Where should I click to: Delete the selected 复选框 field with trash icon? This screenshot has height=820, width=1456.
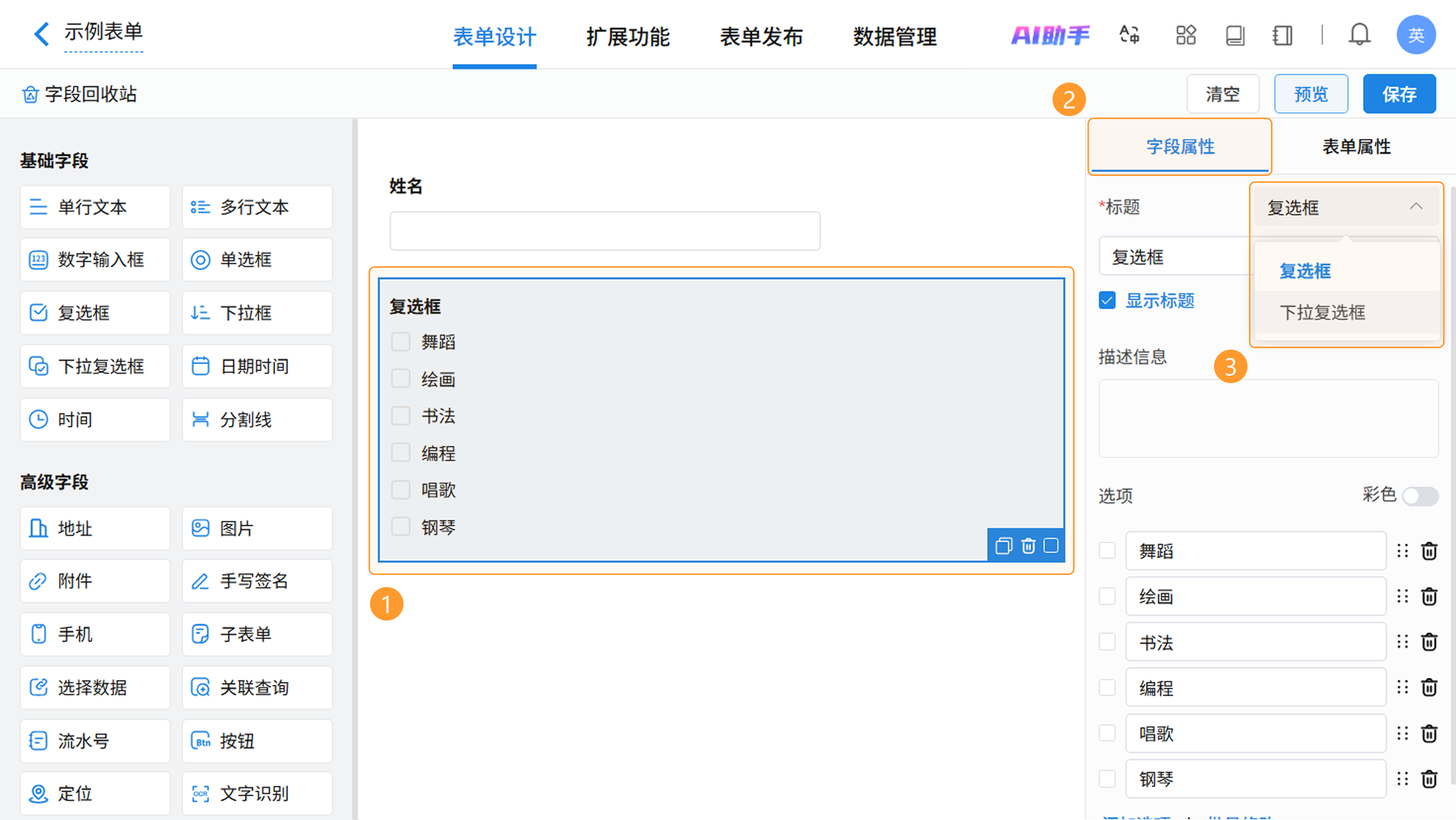[x=1028, y=546]
